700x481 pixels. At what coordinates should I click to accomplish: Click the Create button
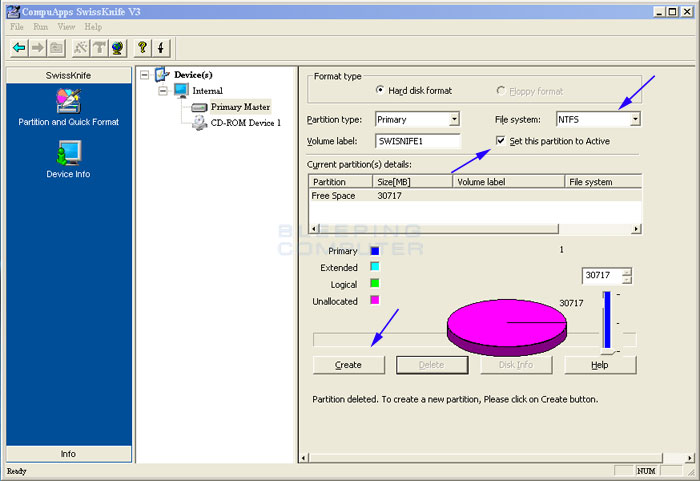tap(348, 365)
